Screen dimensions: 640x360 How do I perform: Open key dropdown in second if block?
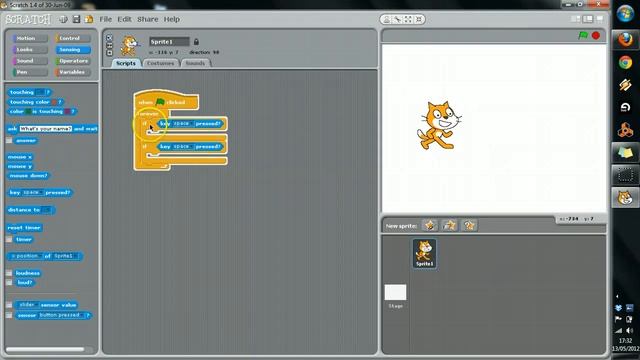pos(183,146)
